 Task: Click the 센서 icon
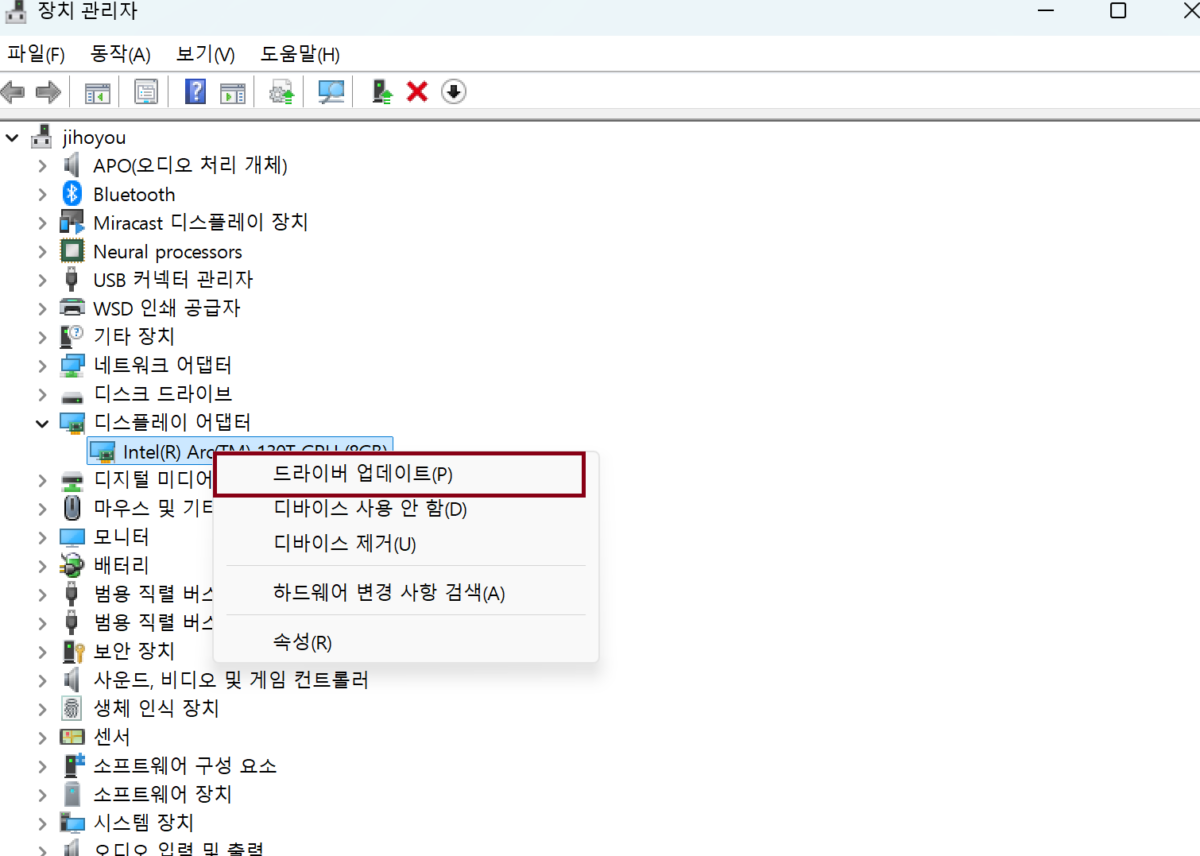click(72, 737)
